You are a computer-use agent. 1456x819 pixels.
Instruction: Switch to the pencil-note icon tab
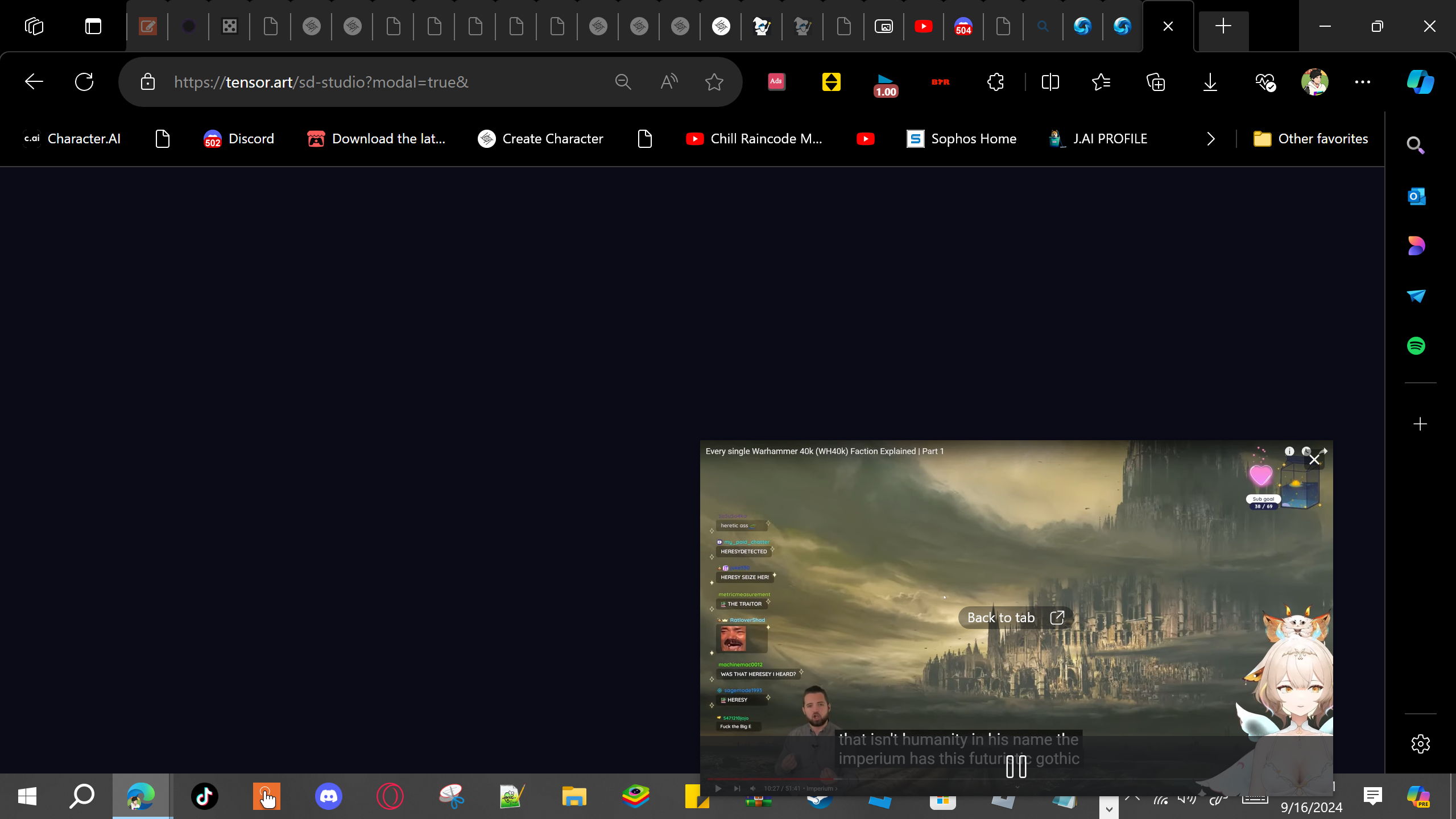[148, 26]
